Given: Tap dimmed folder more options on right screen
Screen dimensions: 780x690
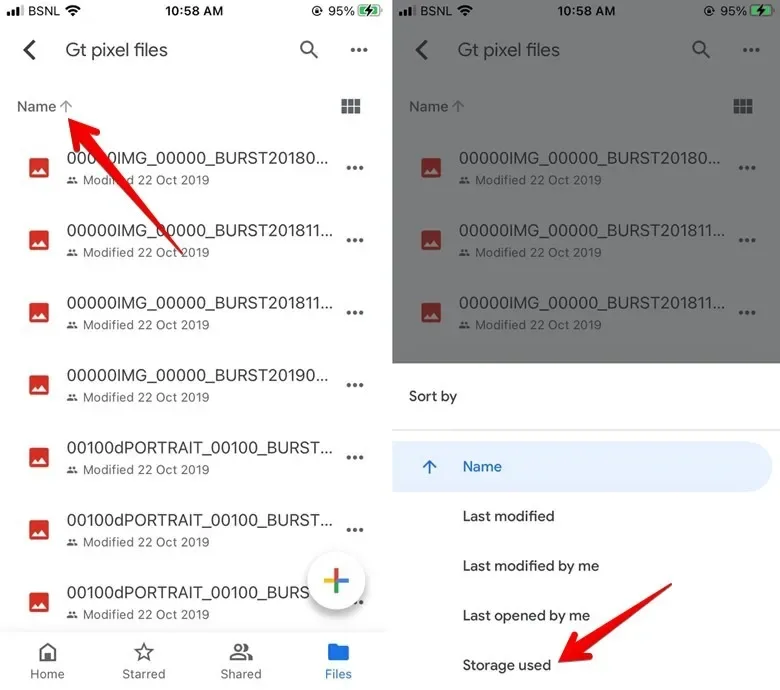Looking at the screenshot, I should coord(751,50).
